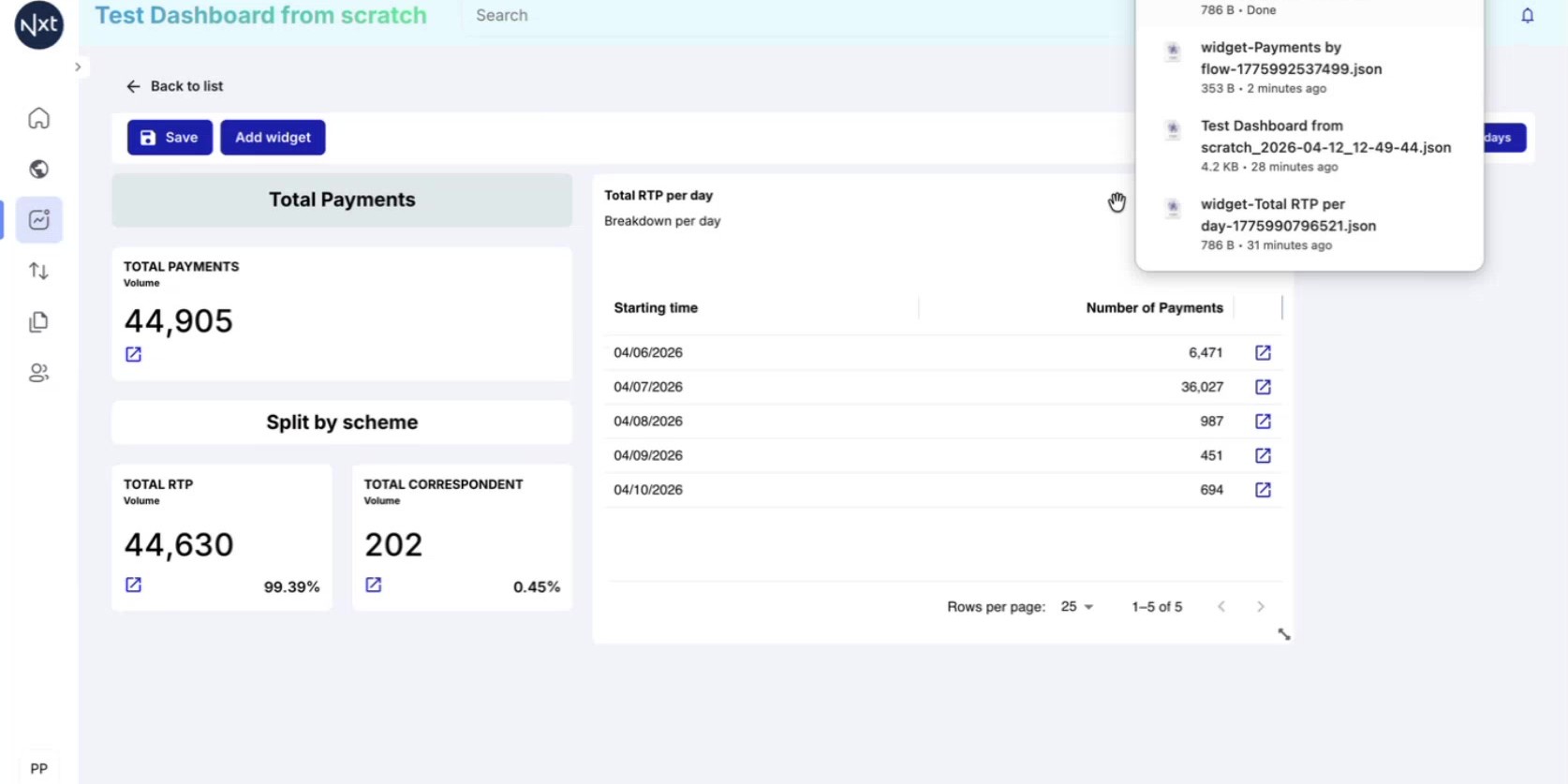Open the dashboards chart sidebar icon
This screenshot has width=1568, height=784.
(38, 220)
